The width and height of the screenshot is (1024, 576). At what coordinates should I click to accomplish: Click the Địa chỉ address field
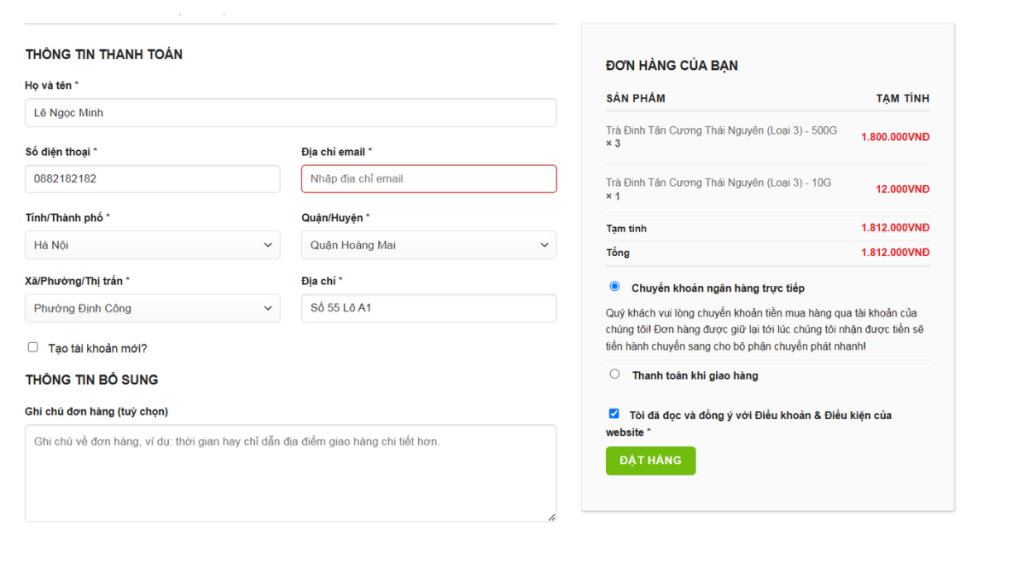[428, 308]
